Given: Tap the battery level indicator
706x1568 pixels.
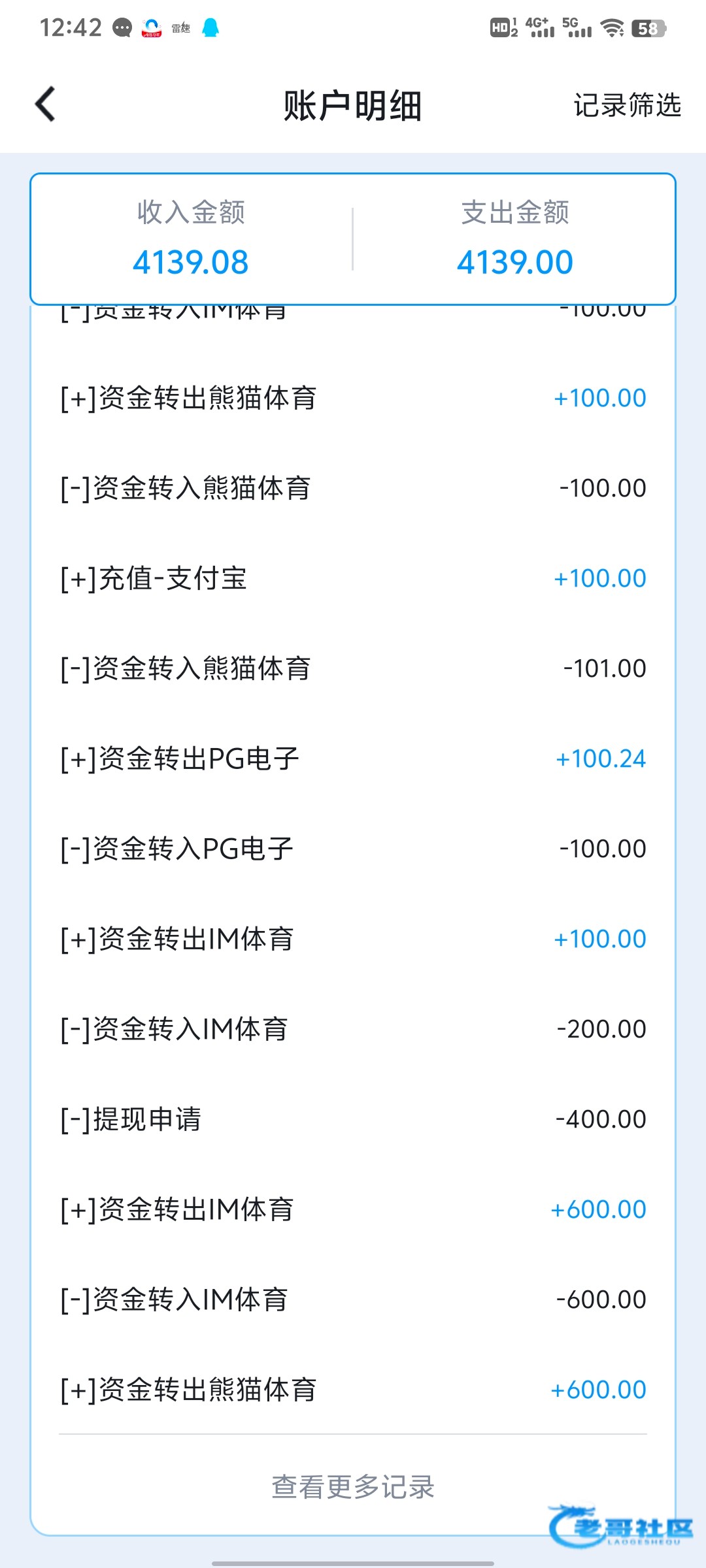Looking at the screenshot, I should [x=648, y=28].
